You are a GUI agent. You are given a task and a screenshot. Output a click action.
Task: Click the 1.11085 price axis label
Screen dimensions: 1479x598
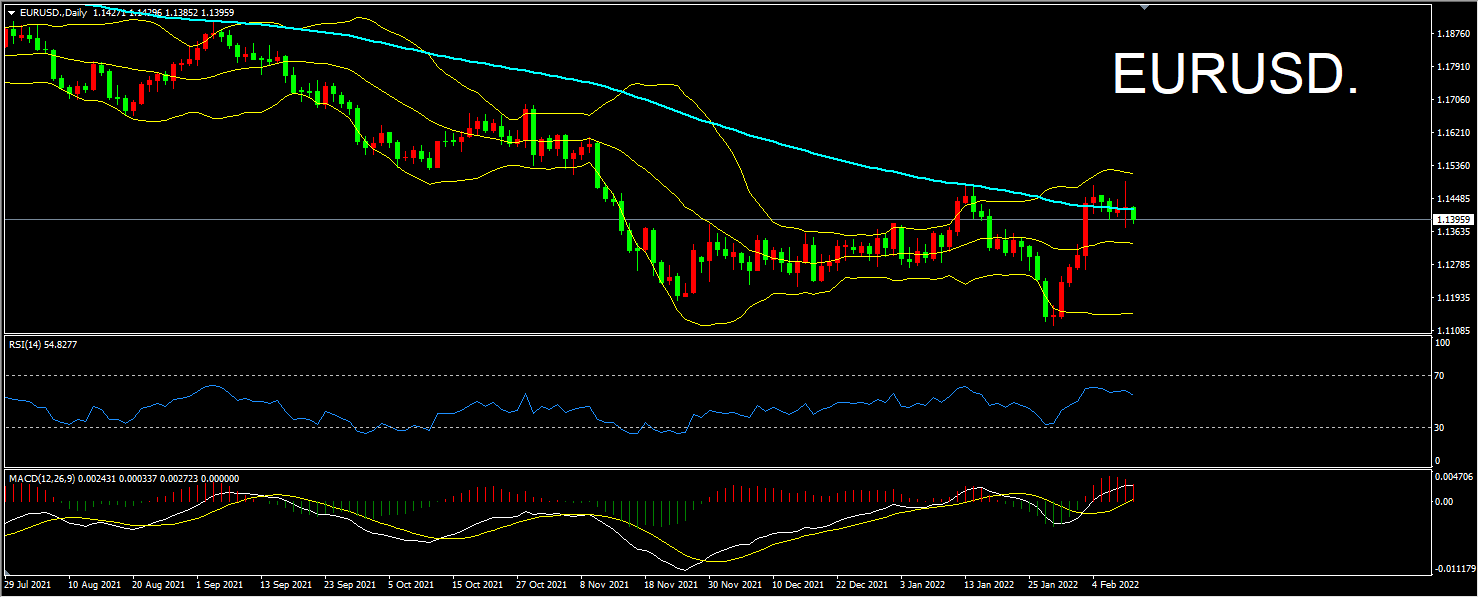(x=1451, y=330)
